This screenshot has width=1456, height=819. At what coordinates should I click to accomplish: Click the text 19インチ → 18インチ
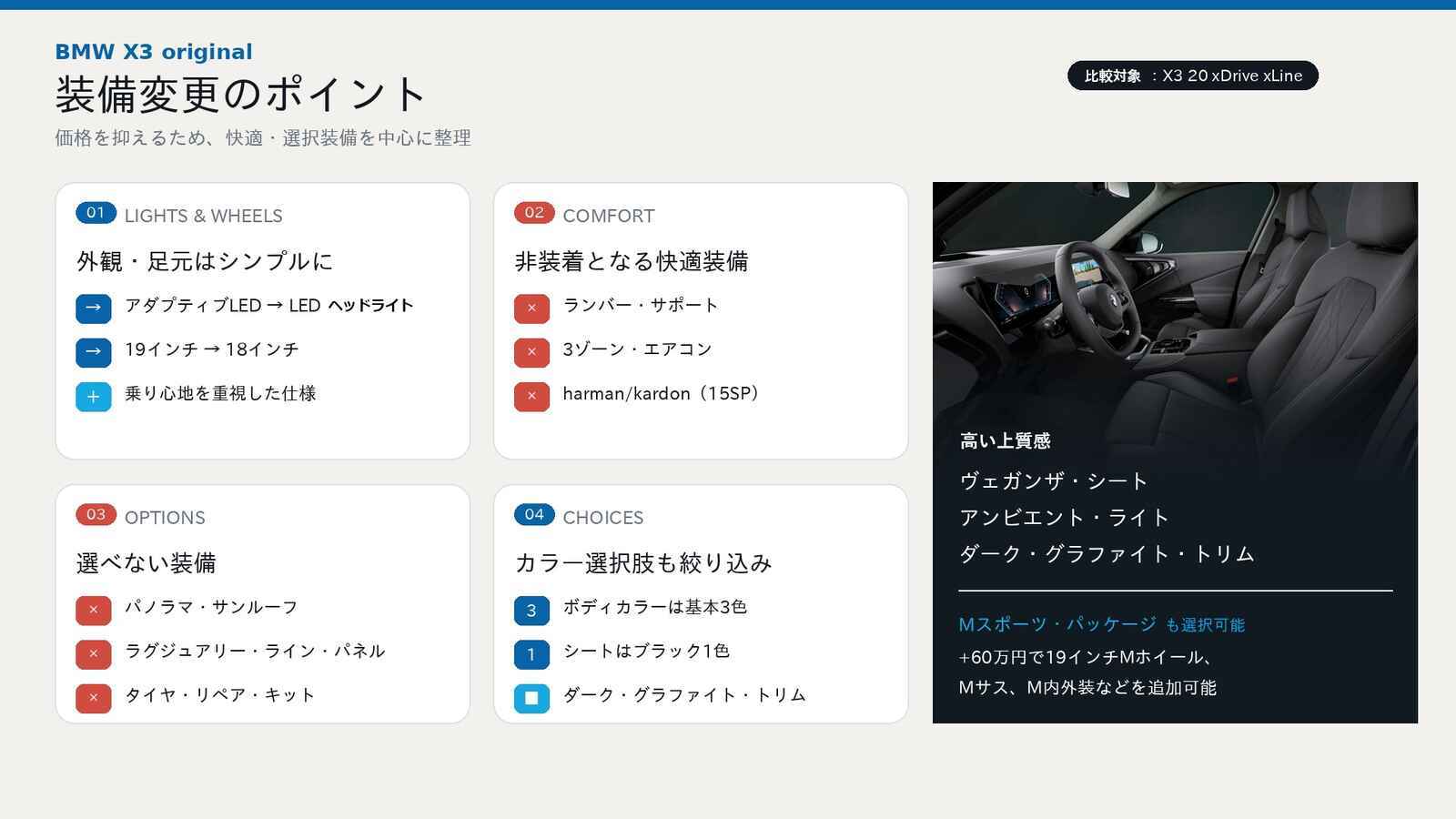coord(212,349)
